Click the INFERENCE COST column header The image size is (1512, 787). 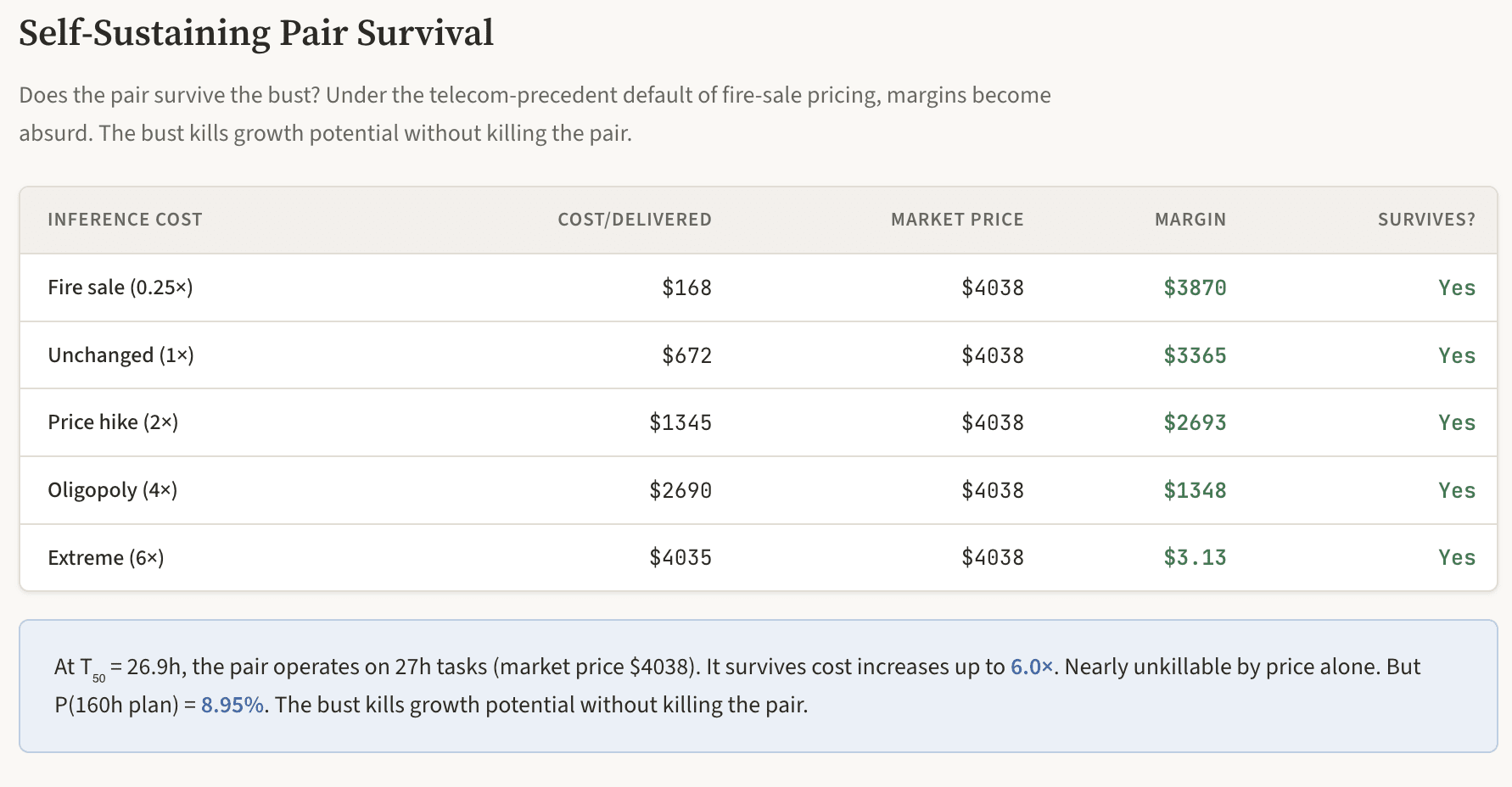[125, 220]
